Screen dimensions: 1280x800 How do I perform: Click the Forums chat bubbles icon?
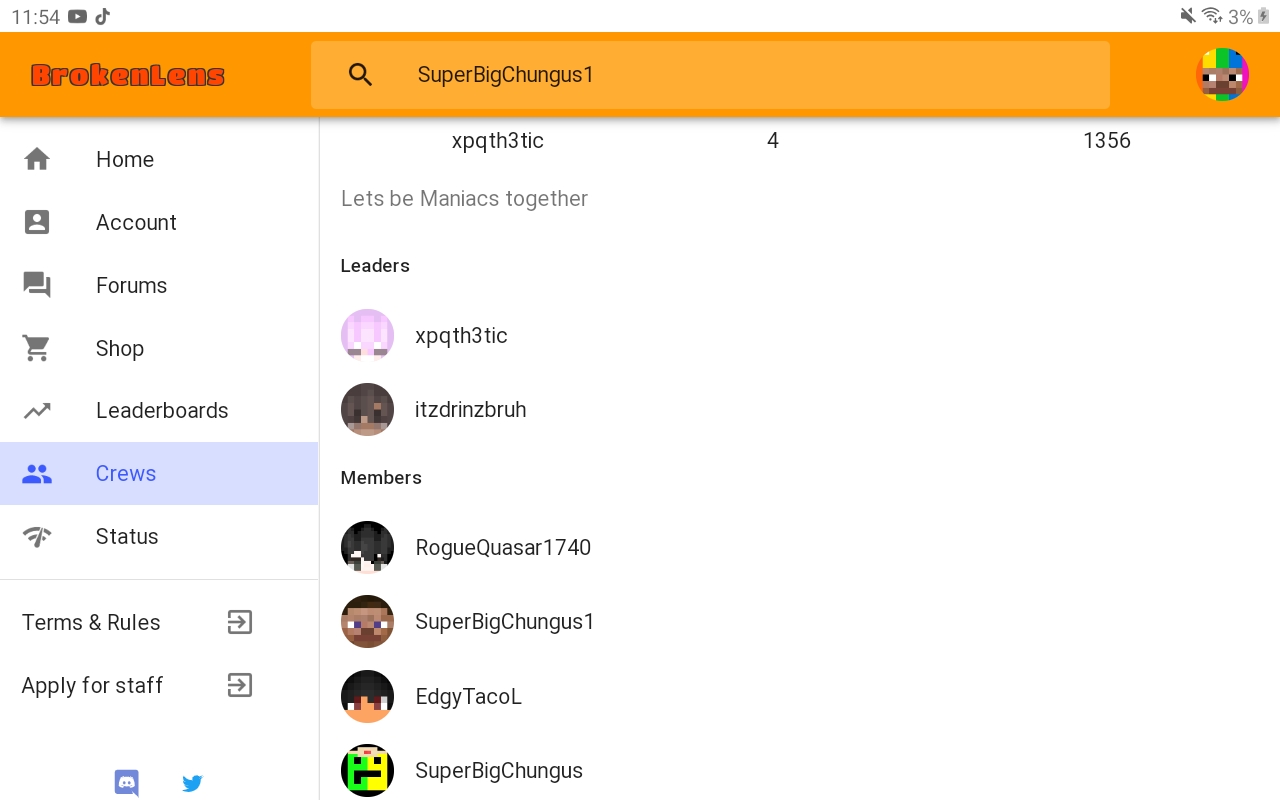37,285
